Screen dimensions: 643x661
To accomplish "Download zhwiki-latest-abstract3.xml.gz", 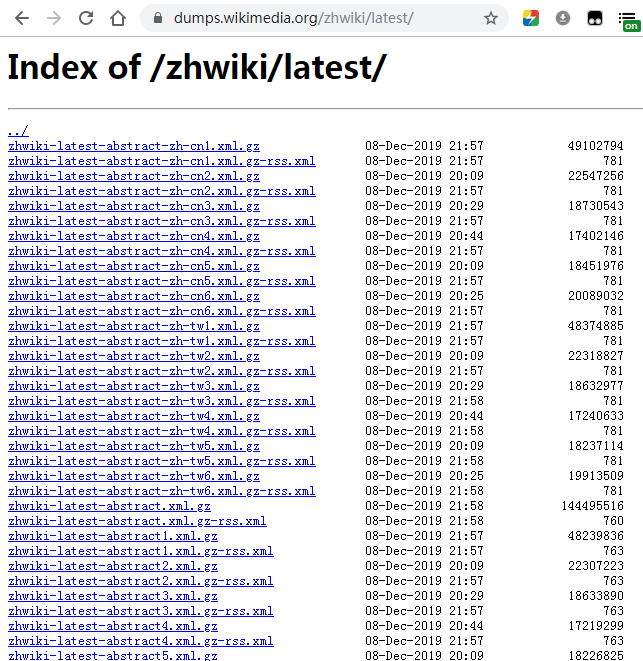I will tap(113, 596).
